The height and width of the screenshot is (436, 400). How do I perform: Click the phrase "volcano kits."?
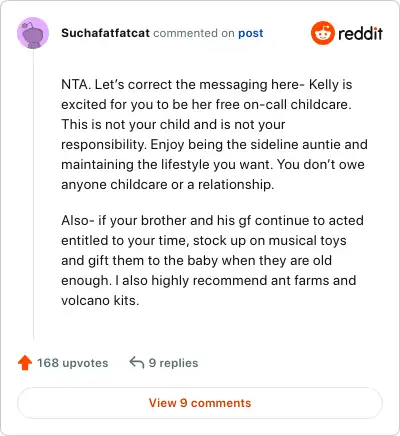tap(100, 300)
